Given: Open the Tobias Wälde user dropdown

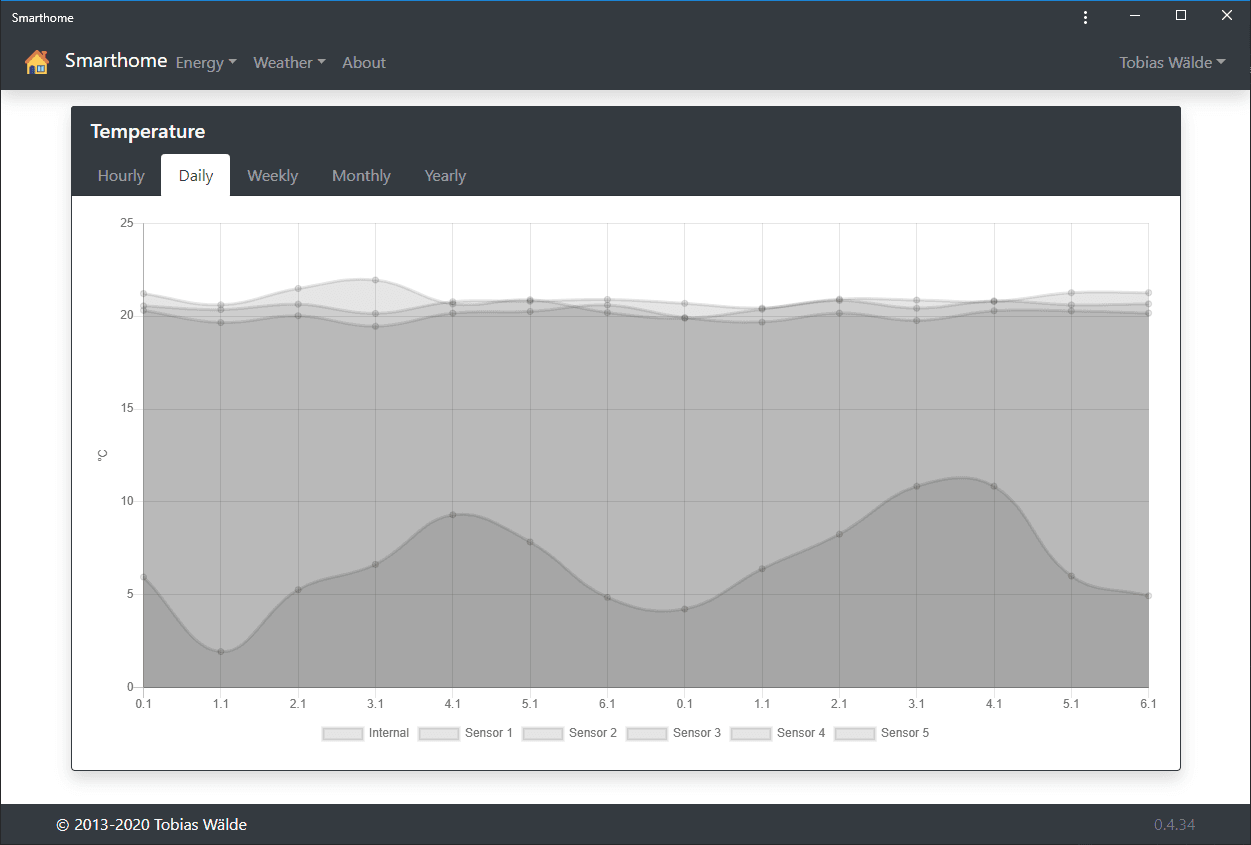Looking at the screenshot, I should tap(1172, 62).
